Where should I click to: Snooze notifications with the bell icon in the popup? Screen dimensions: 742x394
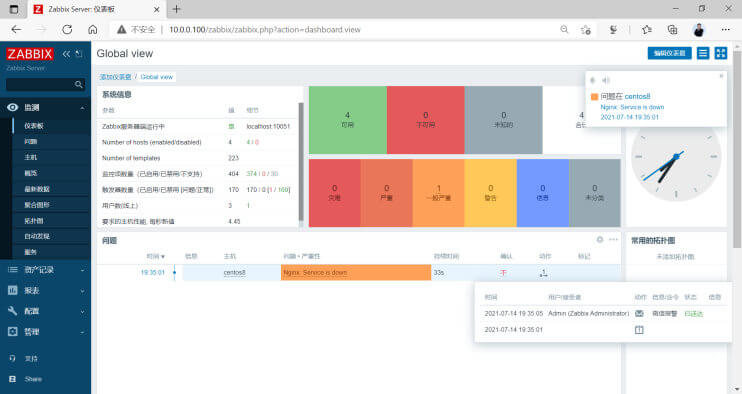coord(592,80)
